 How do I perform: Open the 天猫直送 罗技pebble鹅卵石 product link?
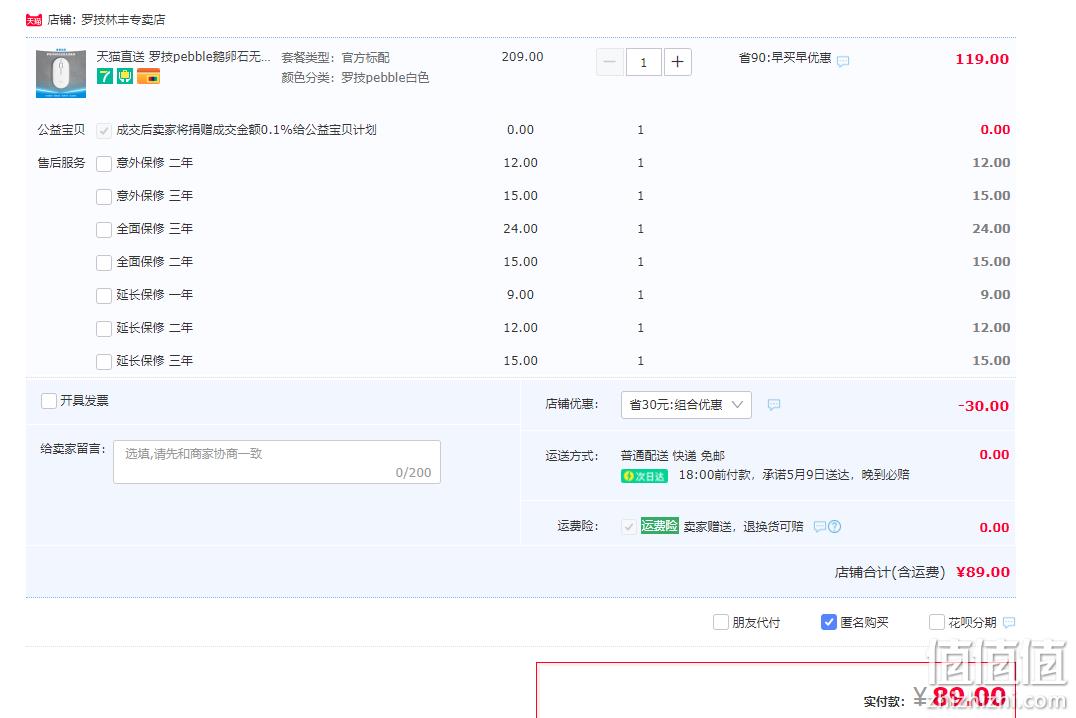pyautogui.click(x=183, y=56)
